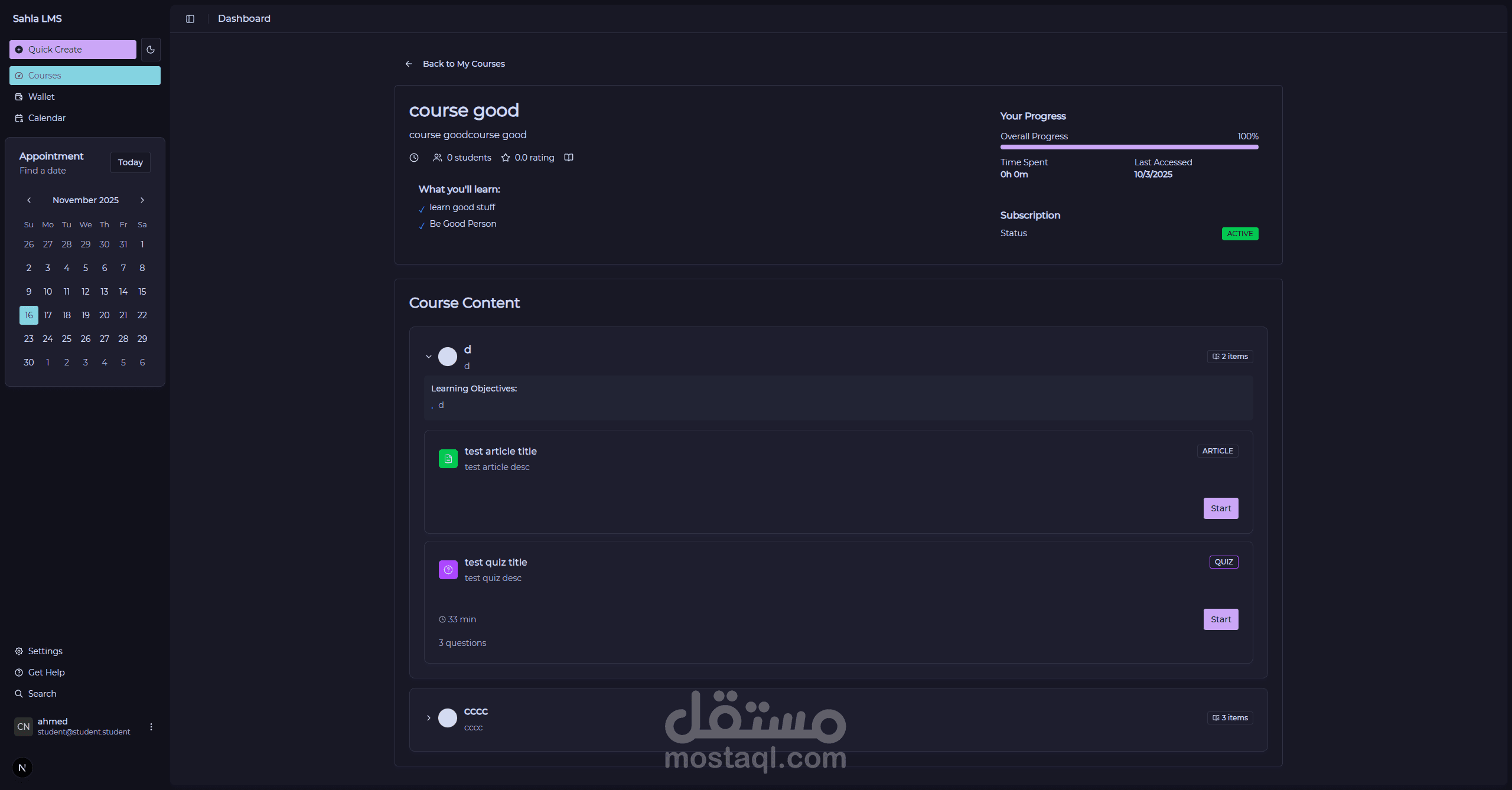This screenshot has height=790, width=1512.
Task: Expand the cccc section chevron
Action: 429,718
